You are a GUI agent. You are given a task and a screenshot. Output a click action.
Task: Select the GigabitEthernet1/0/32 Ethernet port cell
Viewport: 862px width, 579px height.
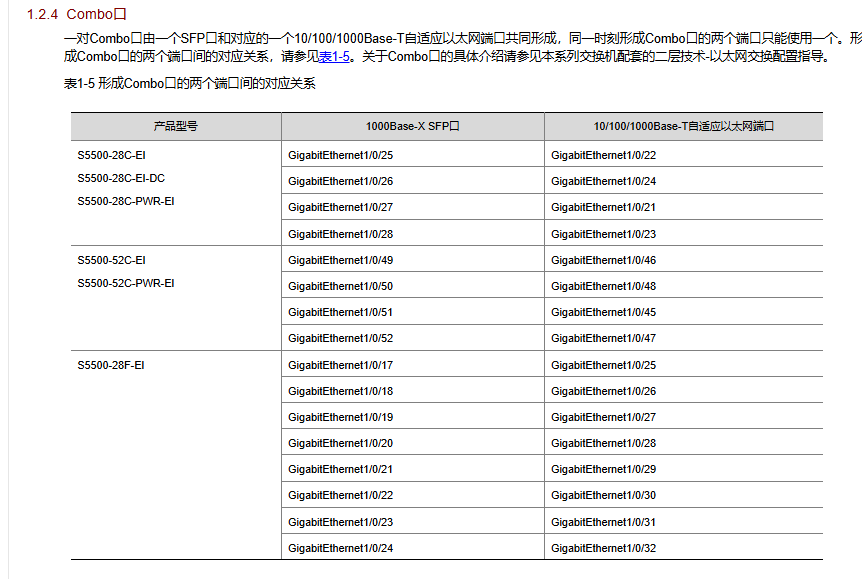[603, 548]
